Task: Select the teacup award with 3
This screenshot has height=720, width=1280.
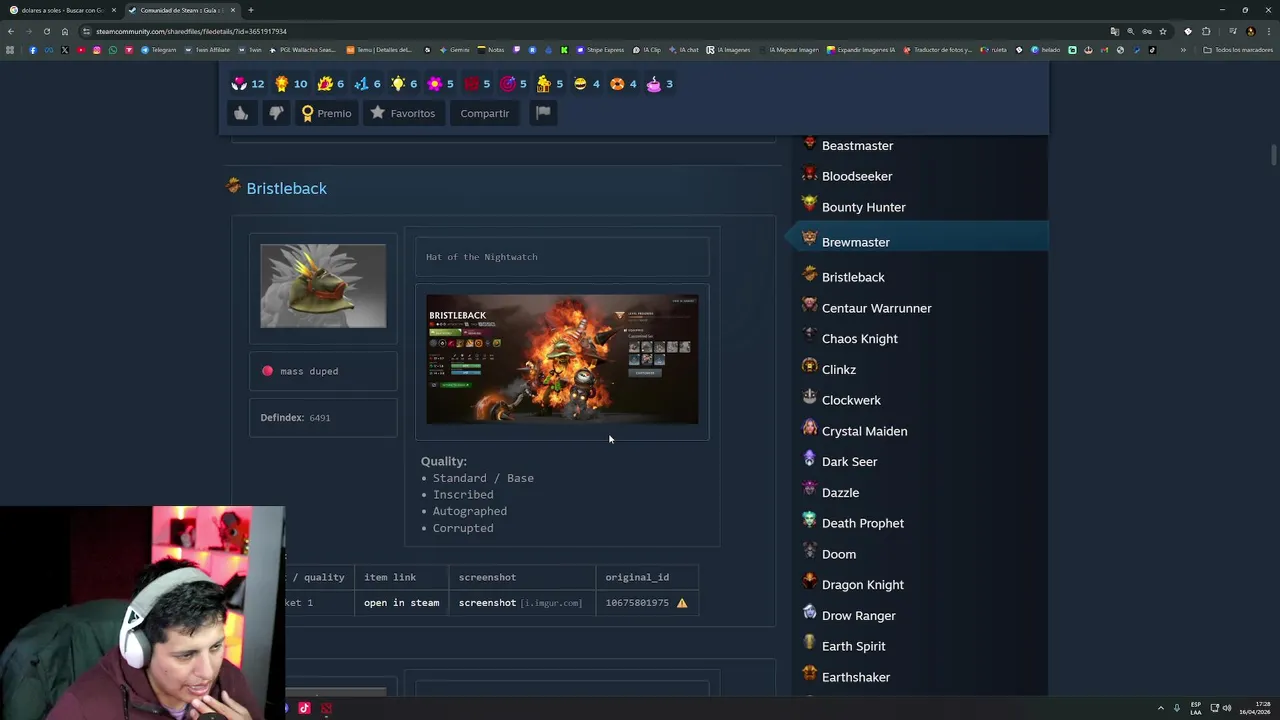Action: click(660, 84)
